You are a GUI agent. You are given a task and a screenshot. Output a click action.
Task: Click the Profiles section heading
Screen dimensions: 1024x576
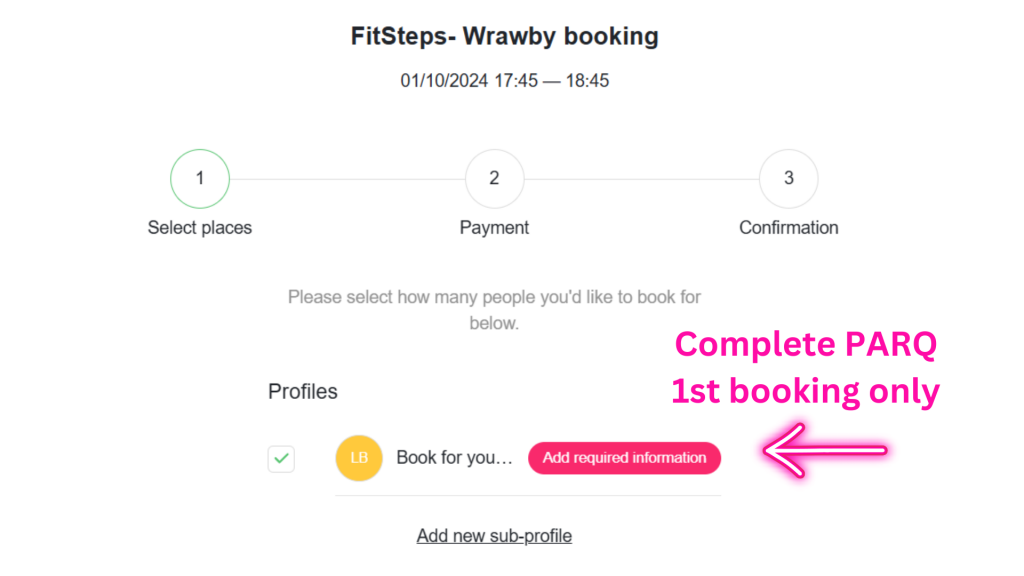point(303,392)
